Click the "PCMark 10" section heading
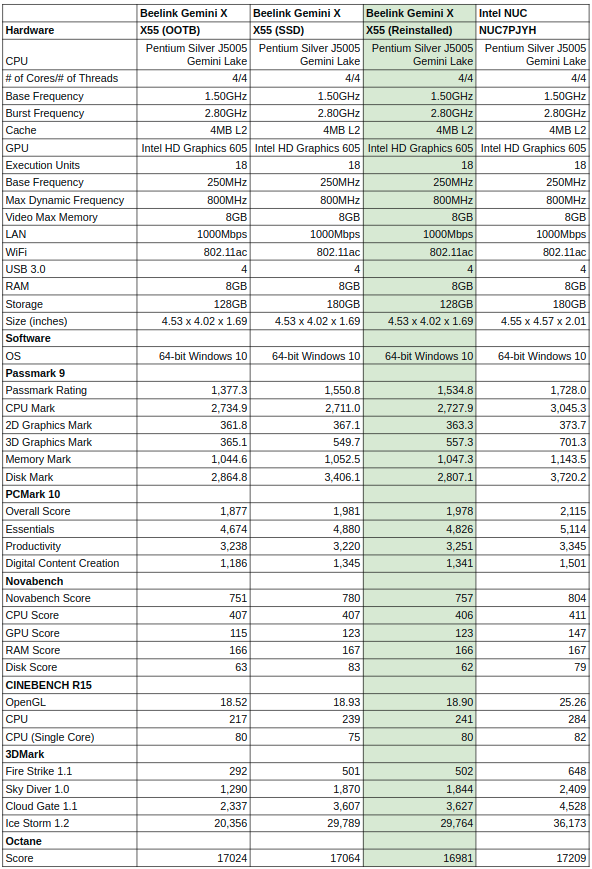 [x=33, y=494]
